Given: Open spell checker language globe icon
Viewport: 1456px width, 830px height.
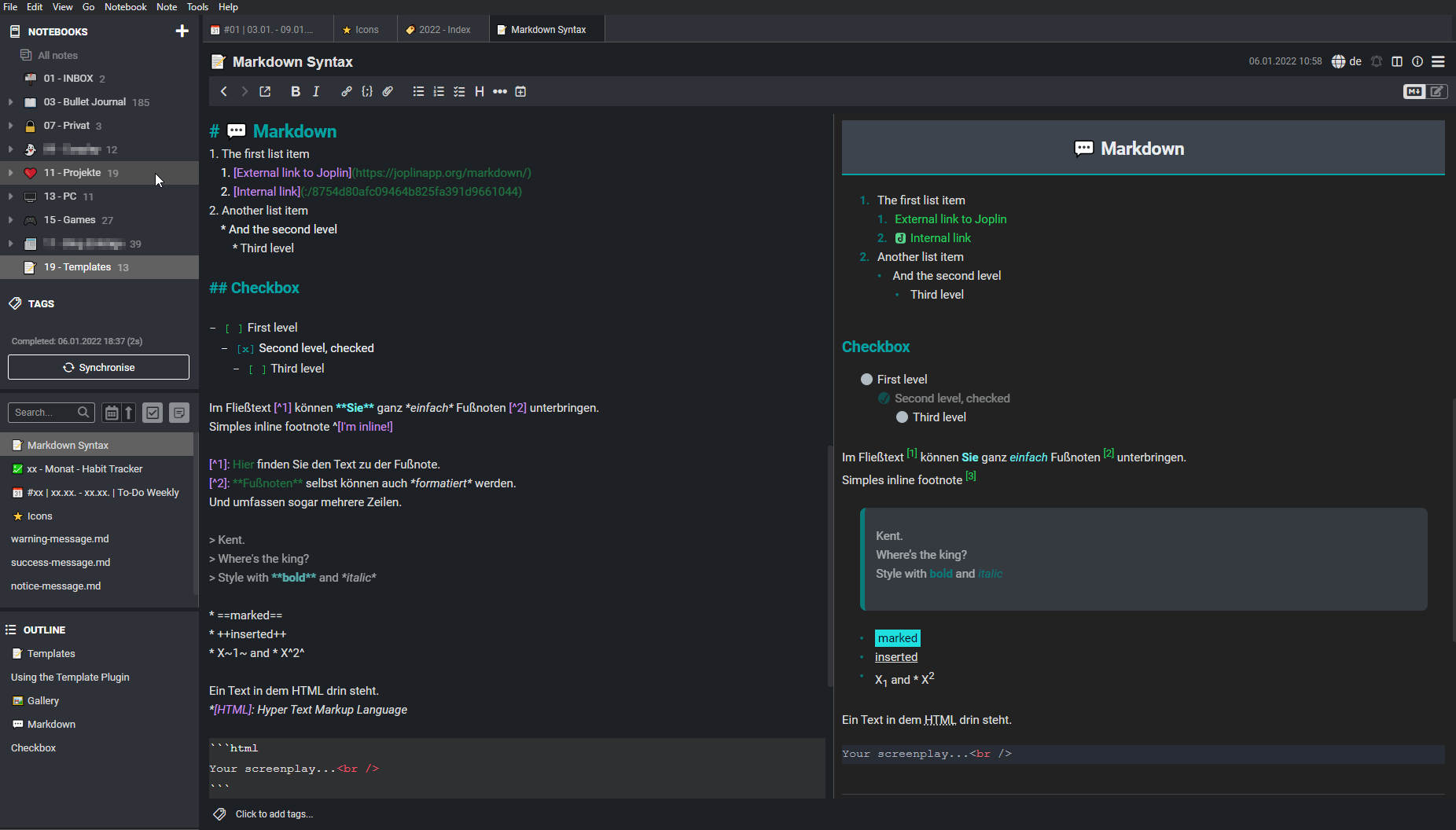Looking at the screenshot, I should (x=1338, y=61).
